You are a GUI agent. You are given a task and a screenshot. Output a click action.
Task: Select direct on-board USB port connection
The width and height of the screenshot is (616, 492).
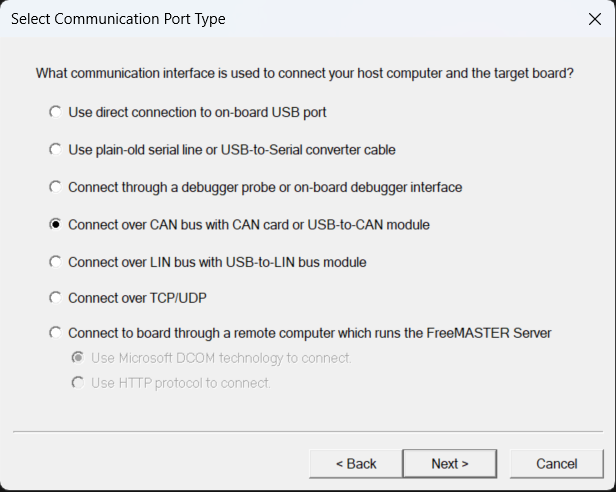tap(55, 113)
